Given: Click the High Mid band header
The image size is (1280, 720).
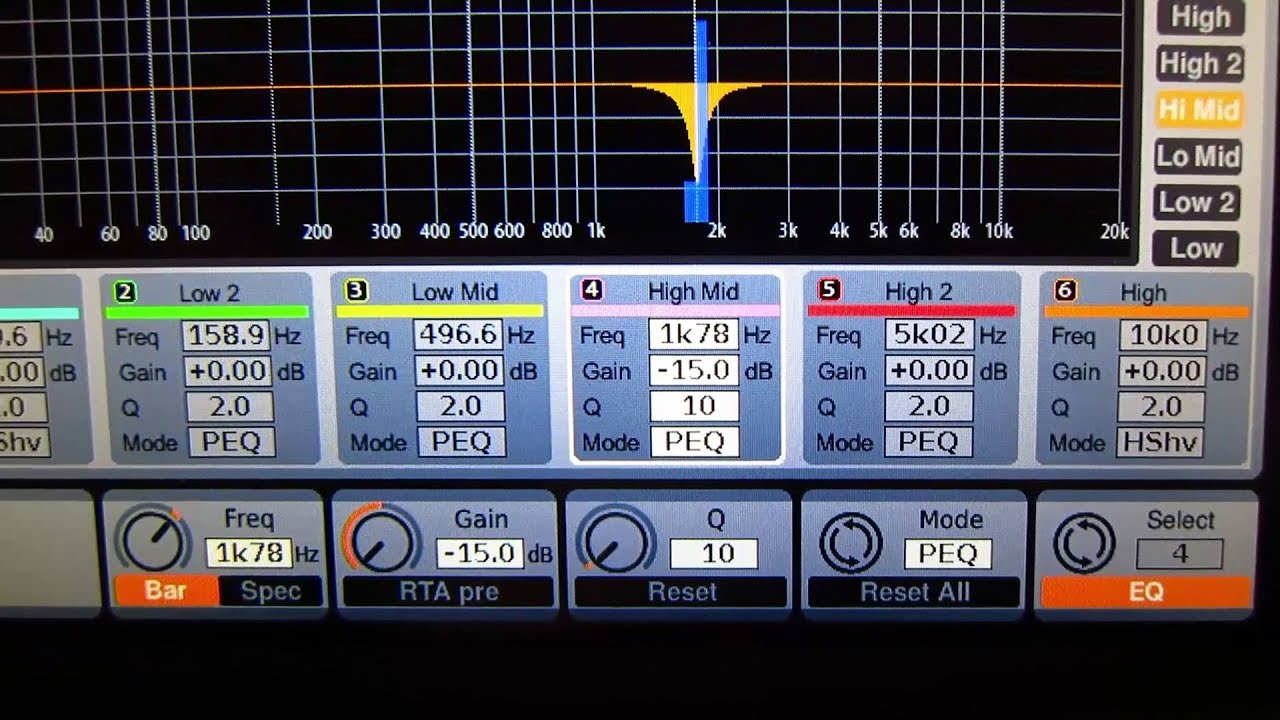Looking at the screenshot, I should (x=693, y=291).
